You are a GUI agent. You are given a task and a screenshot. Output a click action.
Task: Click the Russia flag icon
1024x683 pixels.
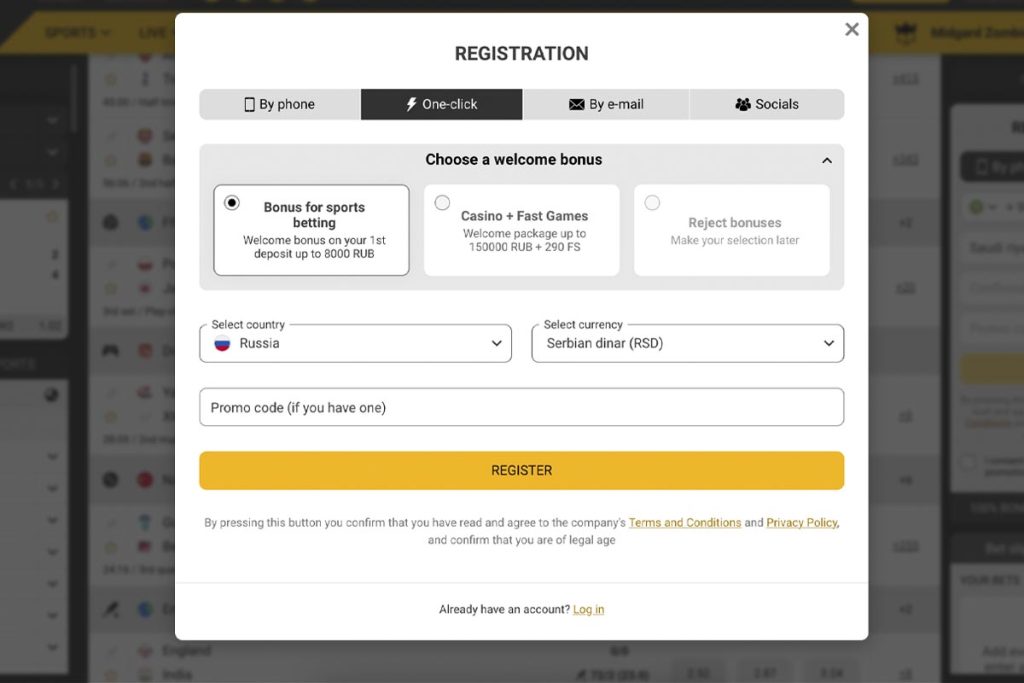(x=222, y=343)
